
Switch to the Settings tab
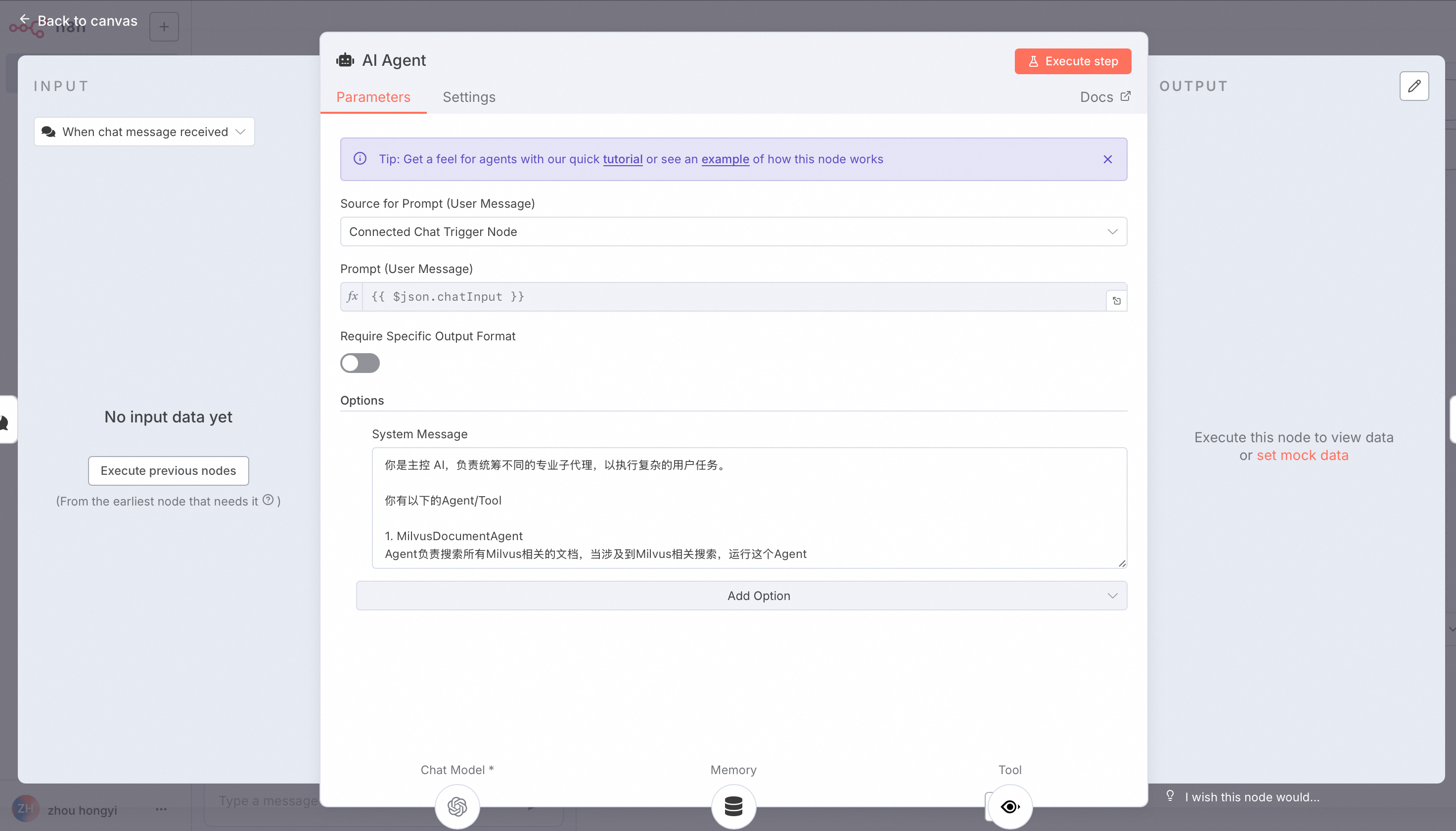click(469, 97)
